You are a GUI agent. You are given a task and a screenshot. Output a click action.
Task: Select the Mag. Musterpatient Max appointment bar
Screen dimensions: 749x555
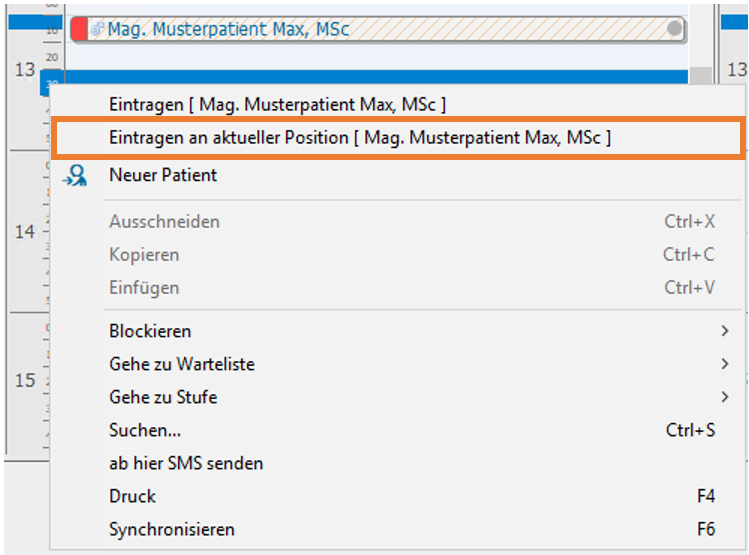tap(378, 29)
